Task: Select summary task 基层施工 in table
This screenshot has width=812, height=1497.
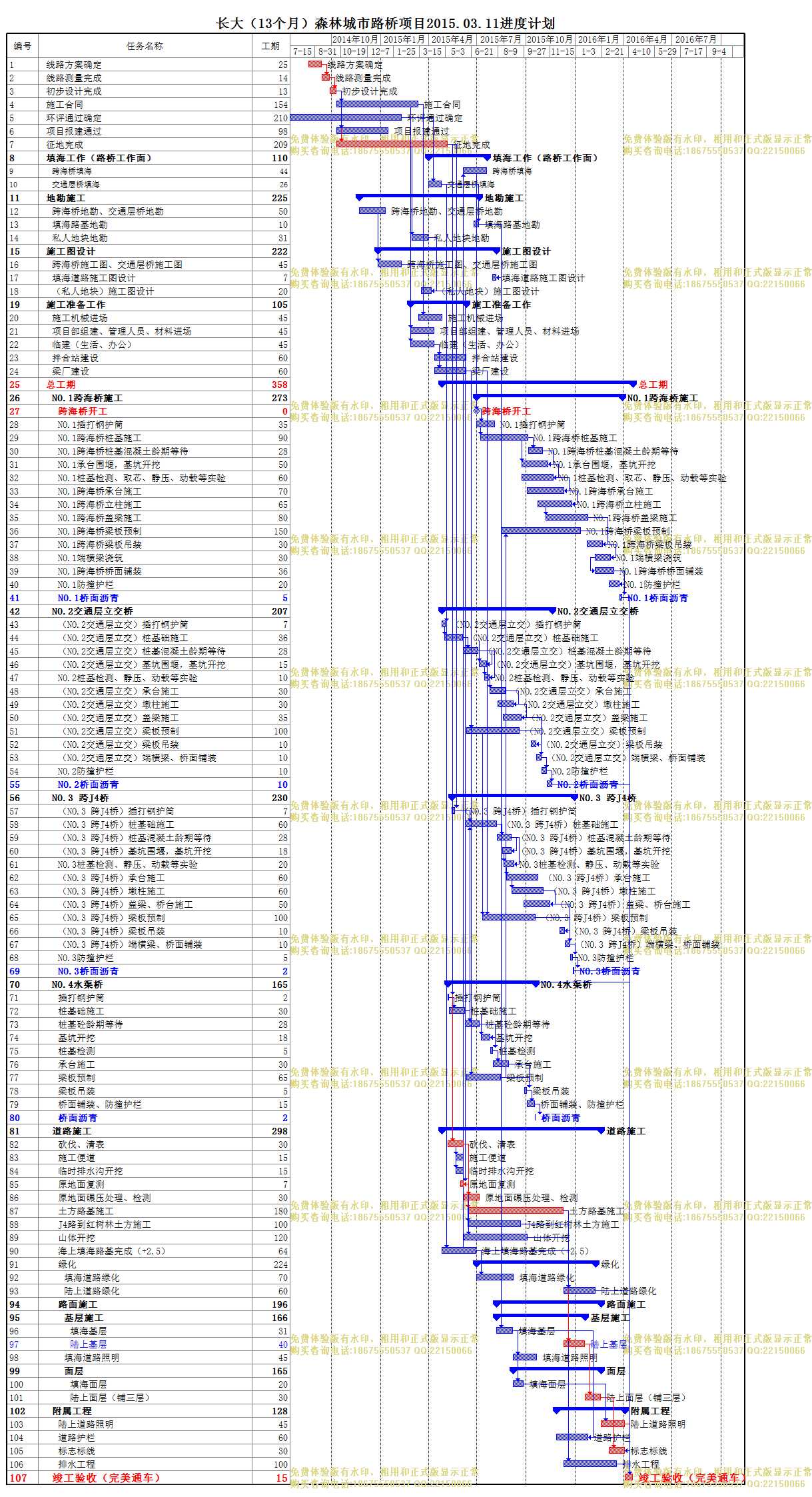Action: 148,1318
